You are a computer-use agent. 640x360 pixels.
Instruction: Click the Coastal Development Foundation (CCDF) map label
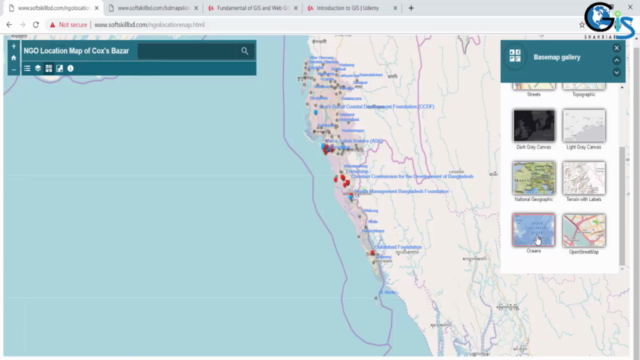(x=377, y=107)
